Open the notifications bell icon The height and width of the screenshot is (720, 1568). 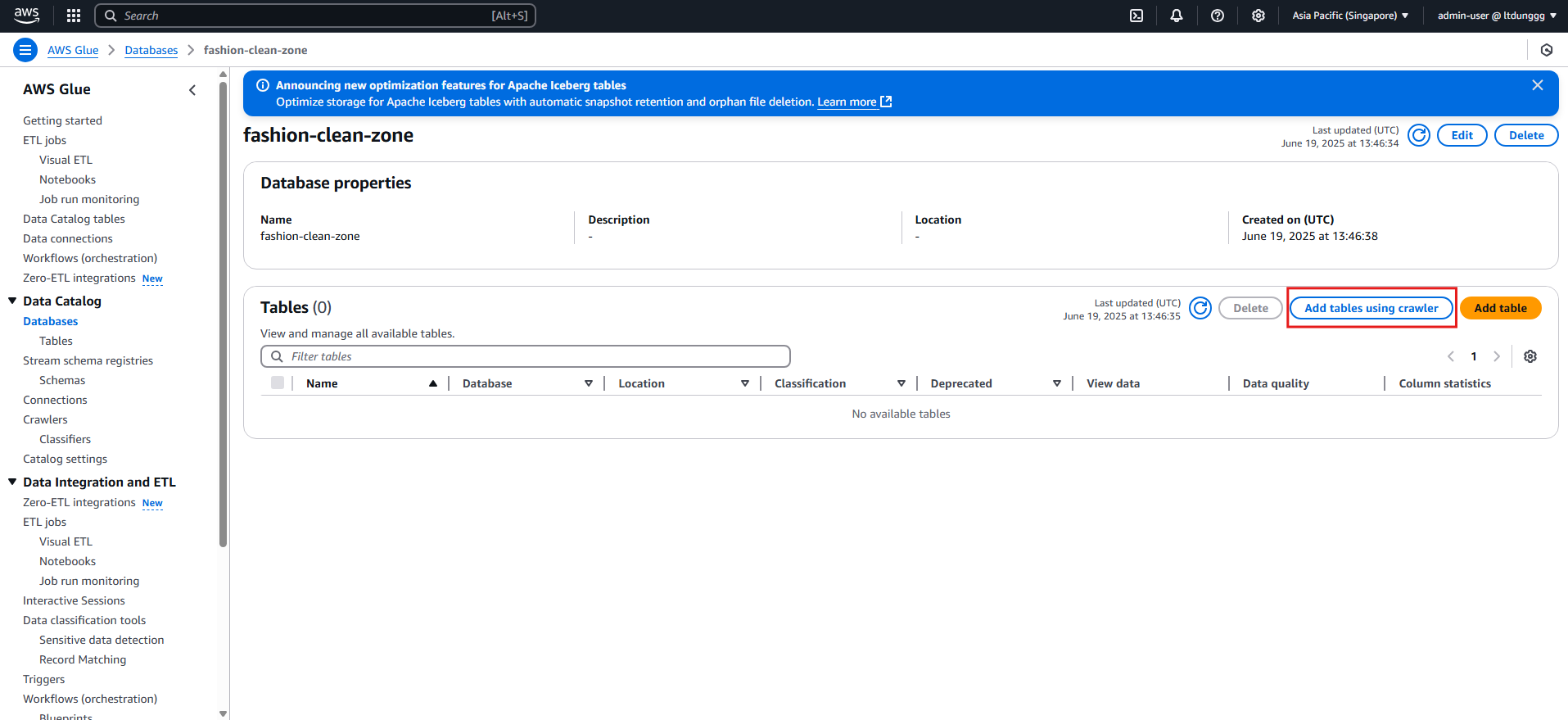(1177, 16)
